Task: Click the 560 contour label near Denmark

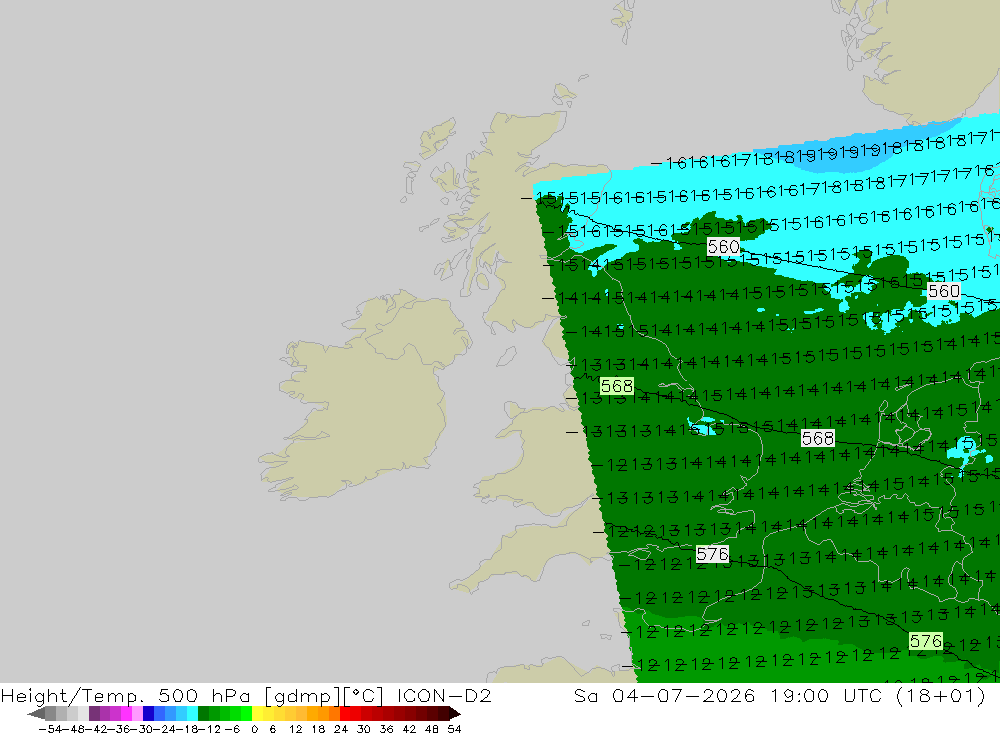Action: (x=943, y=292)
